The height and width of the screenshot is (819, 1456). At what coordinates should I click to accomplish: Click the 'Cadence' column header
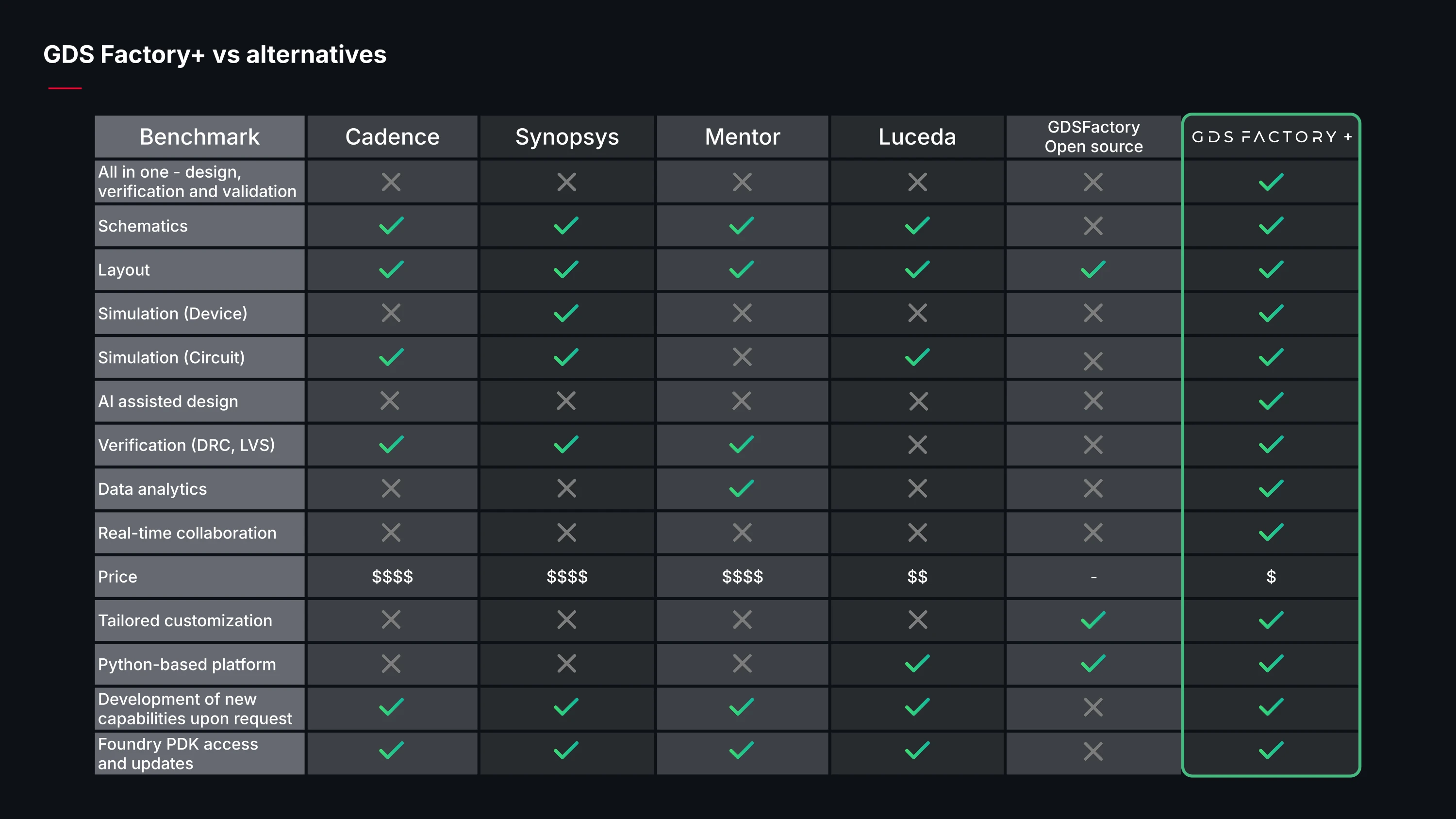[392, 137]
